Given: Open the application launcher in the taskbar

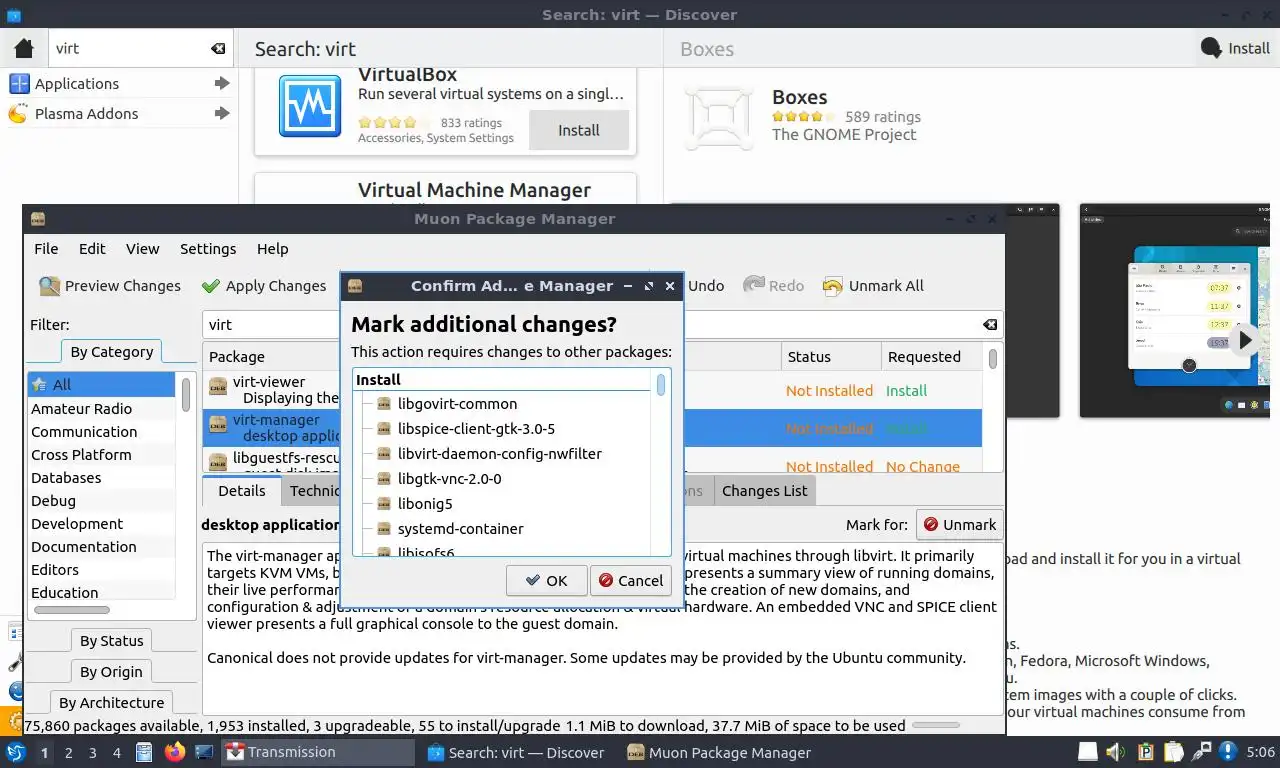Looking at the screenshot, I should click(x=16, y=752).
